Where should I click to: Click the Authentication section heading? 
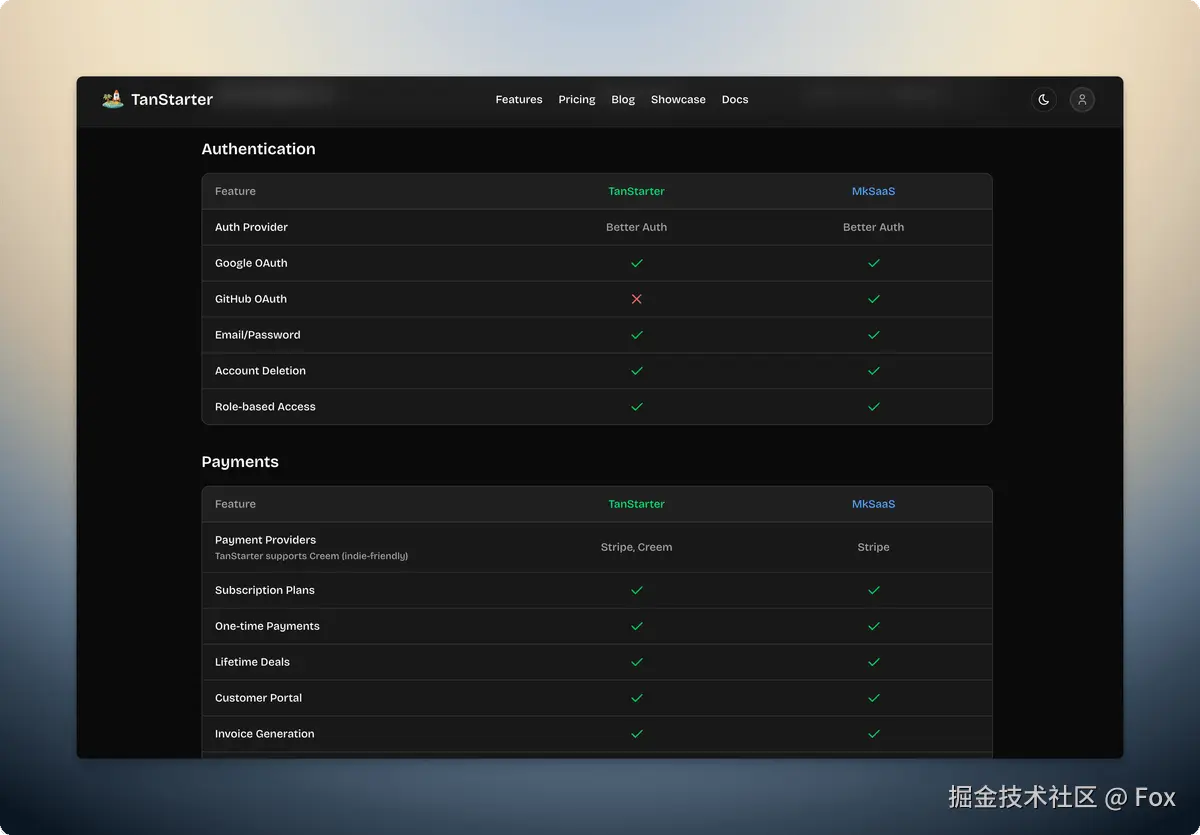tap(258, 149)
